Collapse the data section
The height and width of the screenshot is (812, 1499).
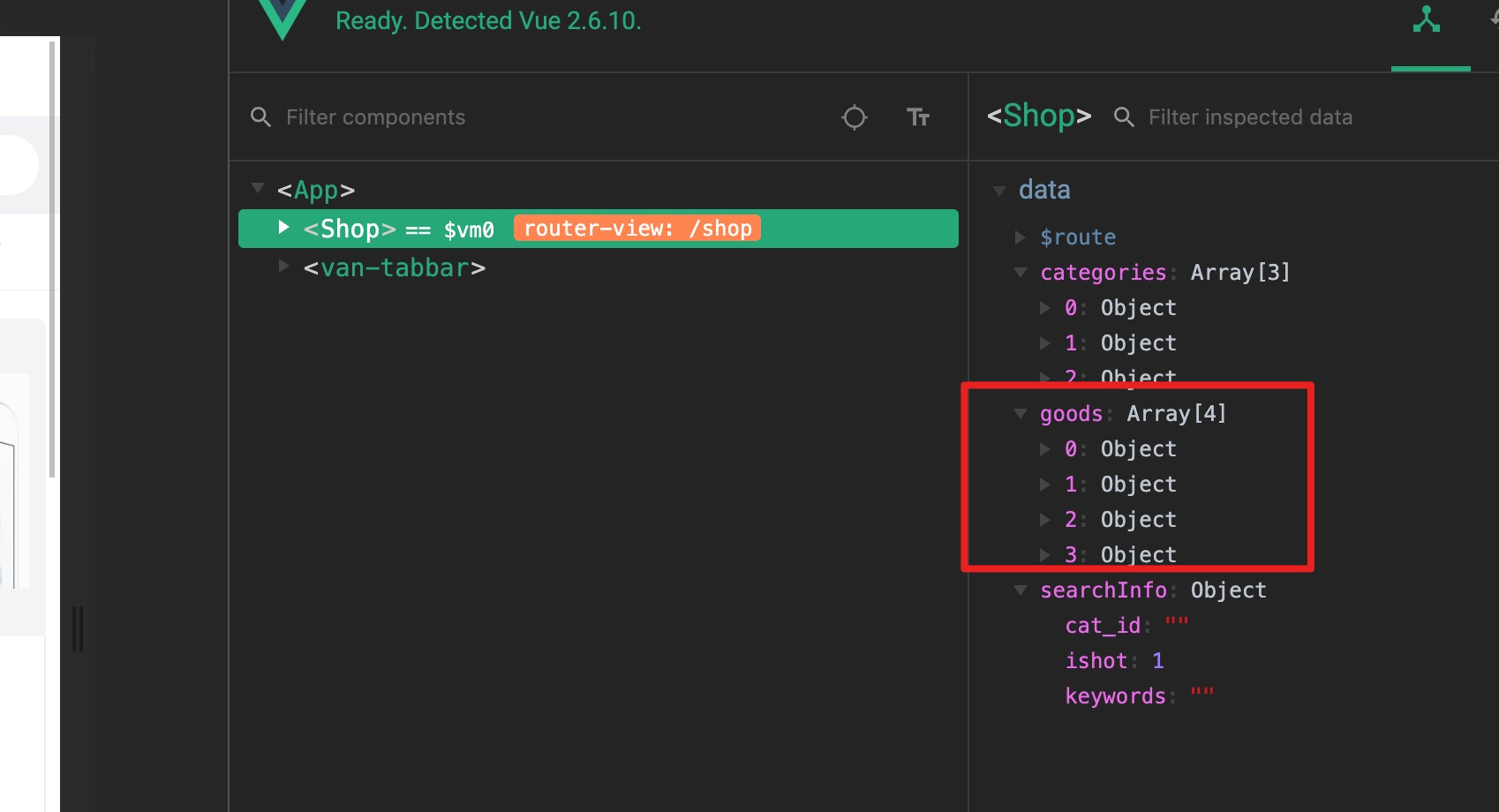click(x=999, y=191)
